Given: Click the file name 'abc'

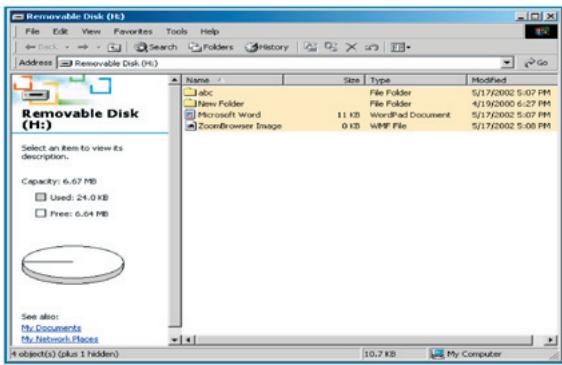Looking at the screenshot, I should coord(205,93).
